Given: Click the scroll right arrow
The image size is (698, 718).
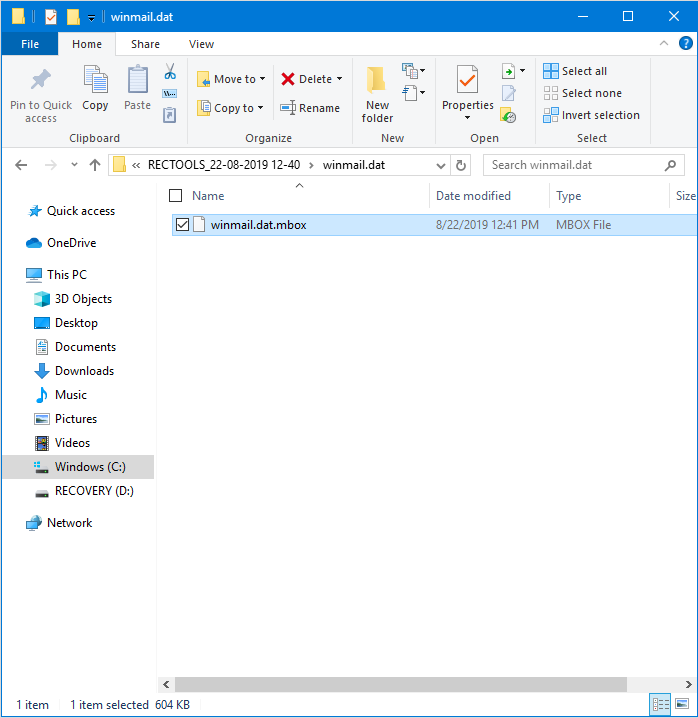Looking at the screenshot, I should pos(688,685).
